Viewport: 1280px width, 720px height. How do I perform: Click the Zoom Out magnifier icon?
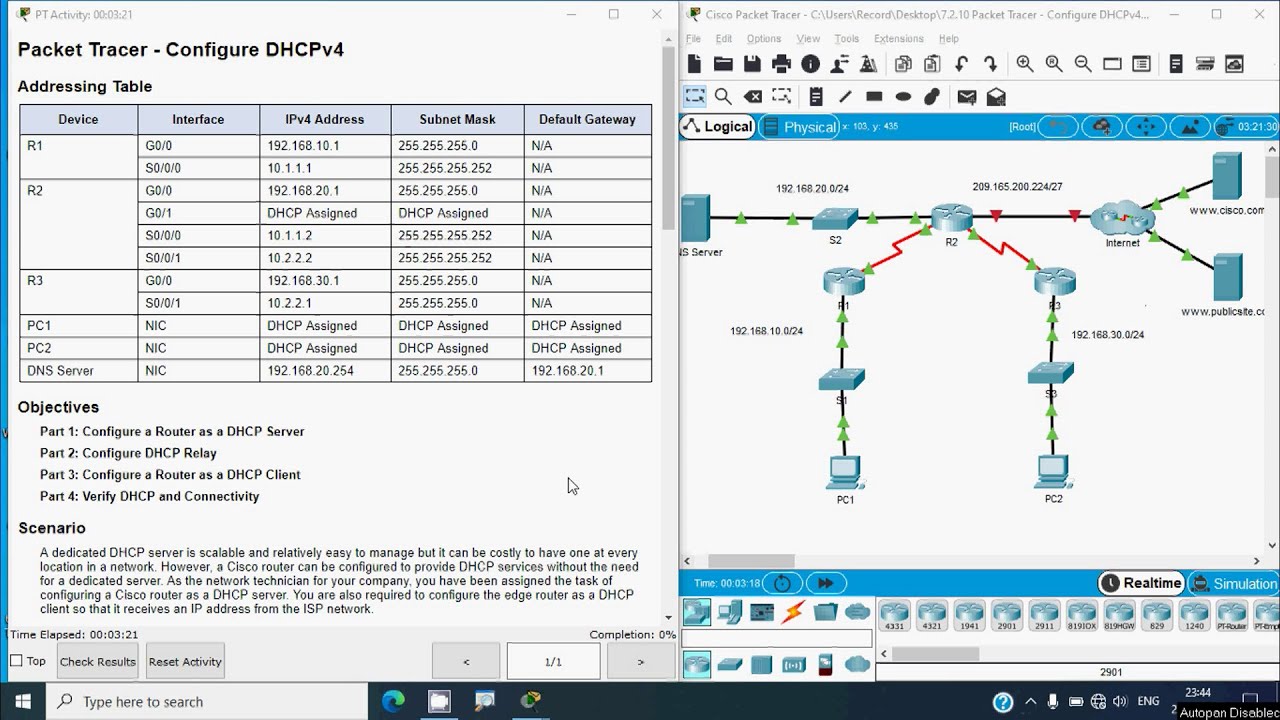tap(1083, 64)
